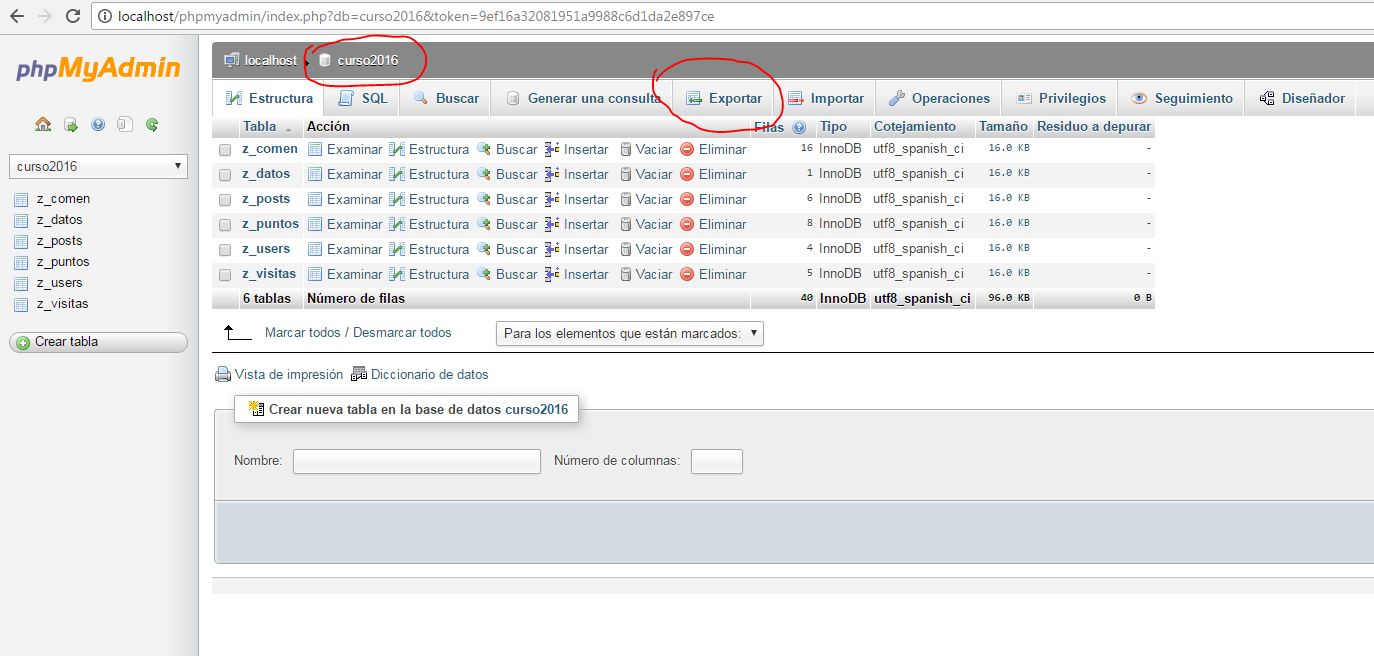
Task: Click the phpMyAdmin home icon
Action: [x=42, y=124]
